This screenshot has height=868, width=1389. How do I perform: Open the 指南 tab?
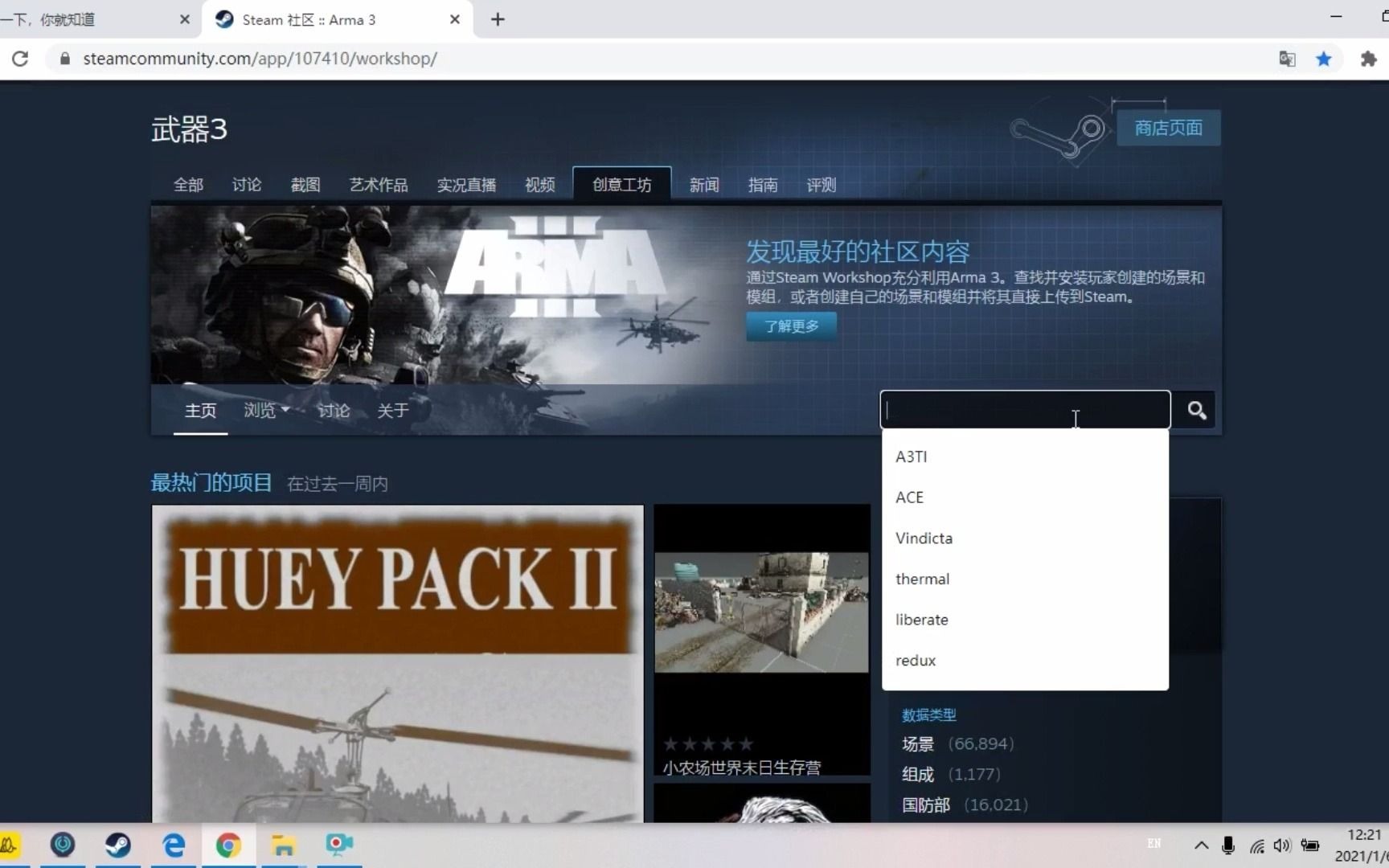[763, 185]
